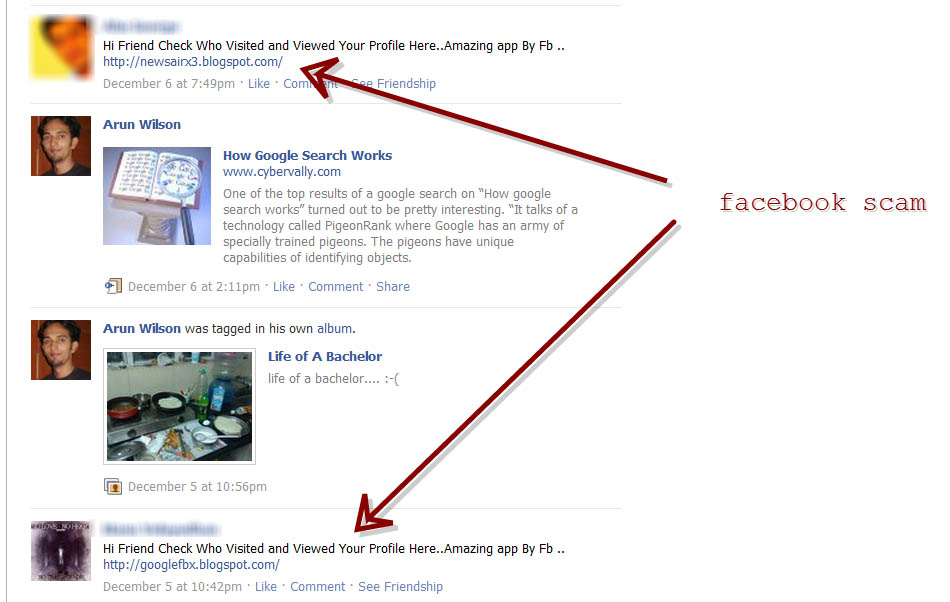Comment on the December 5 at 10:42pm post

click(x=317, y=587)
